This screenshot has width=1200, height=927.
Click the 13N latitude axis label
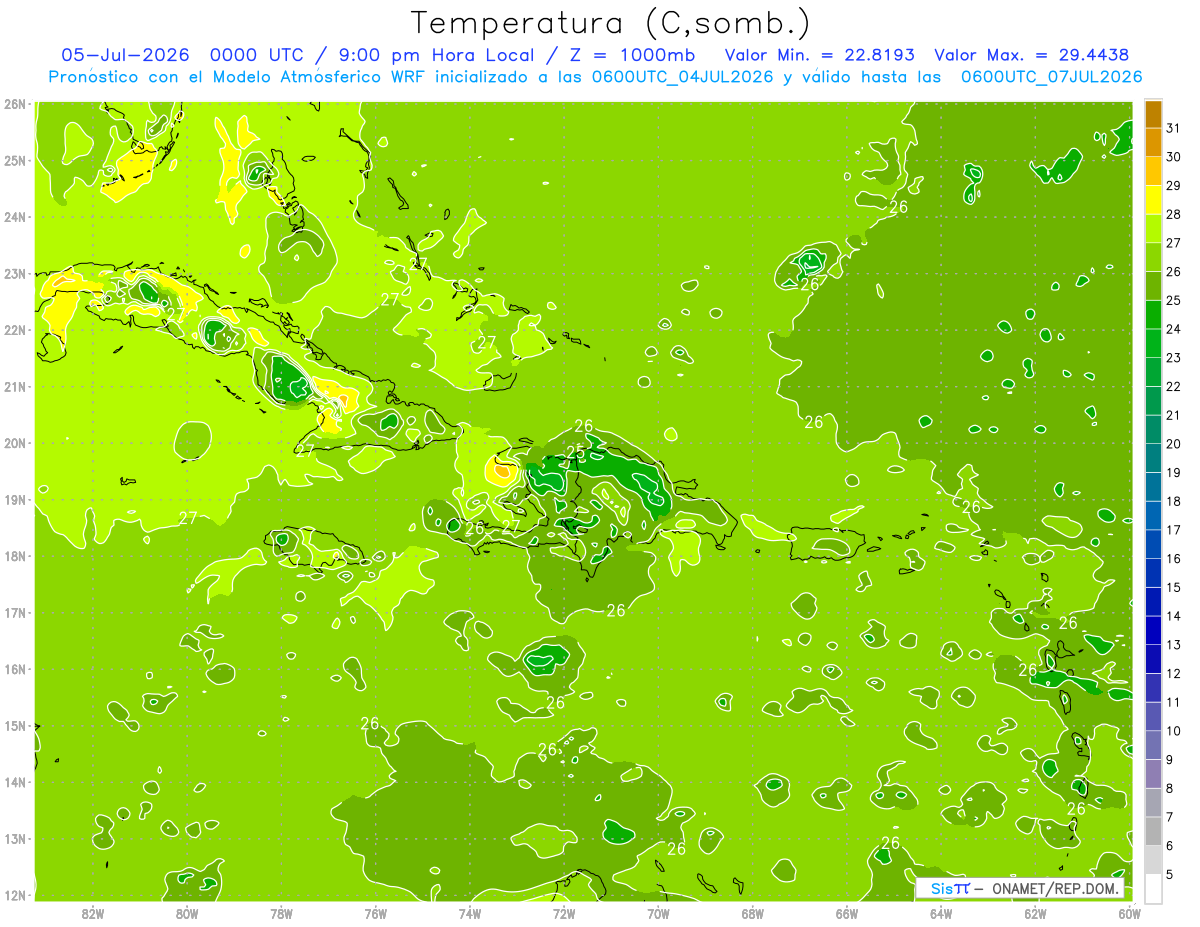[x=15, y=838]
